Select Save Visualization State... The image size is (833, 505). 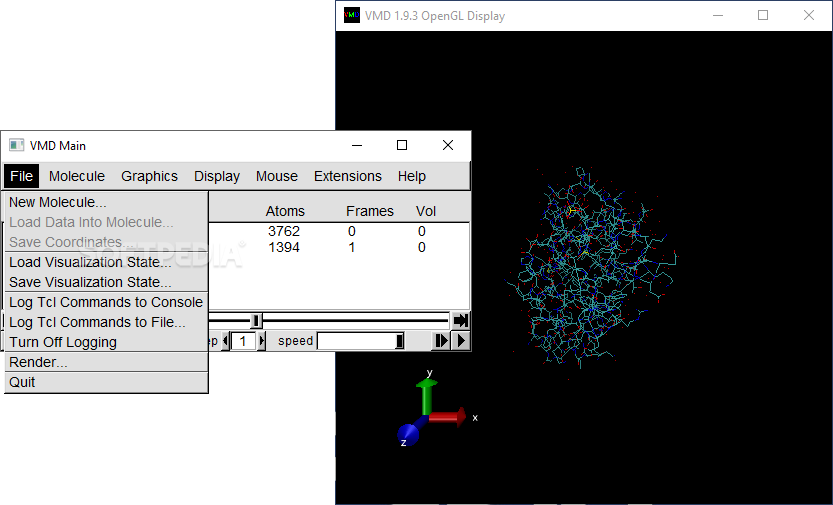[x=106, y=282]
